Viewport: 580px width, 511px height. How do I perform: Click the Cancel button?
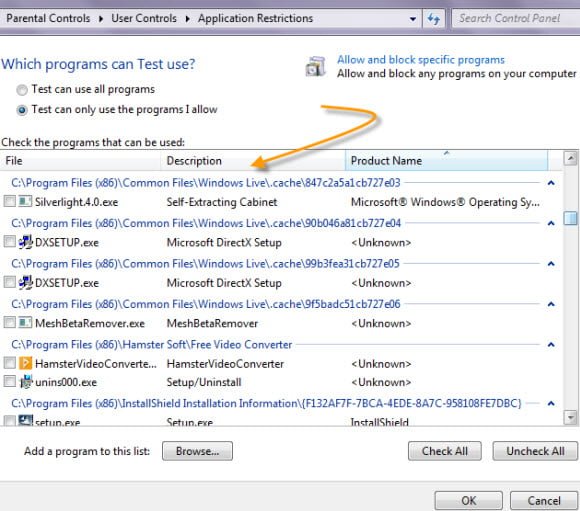(x=544, y=501)
